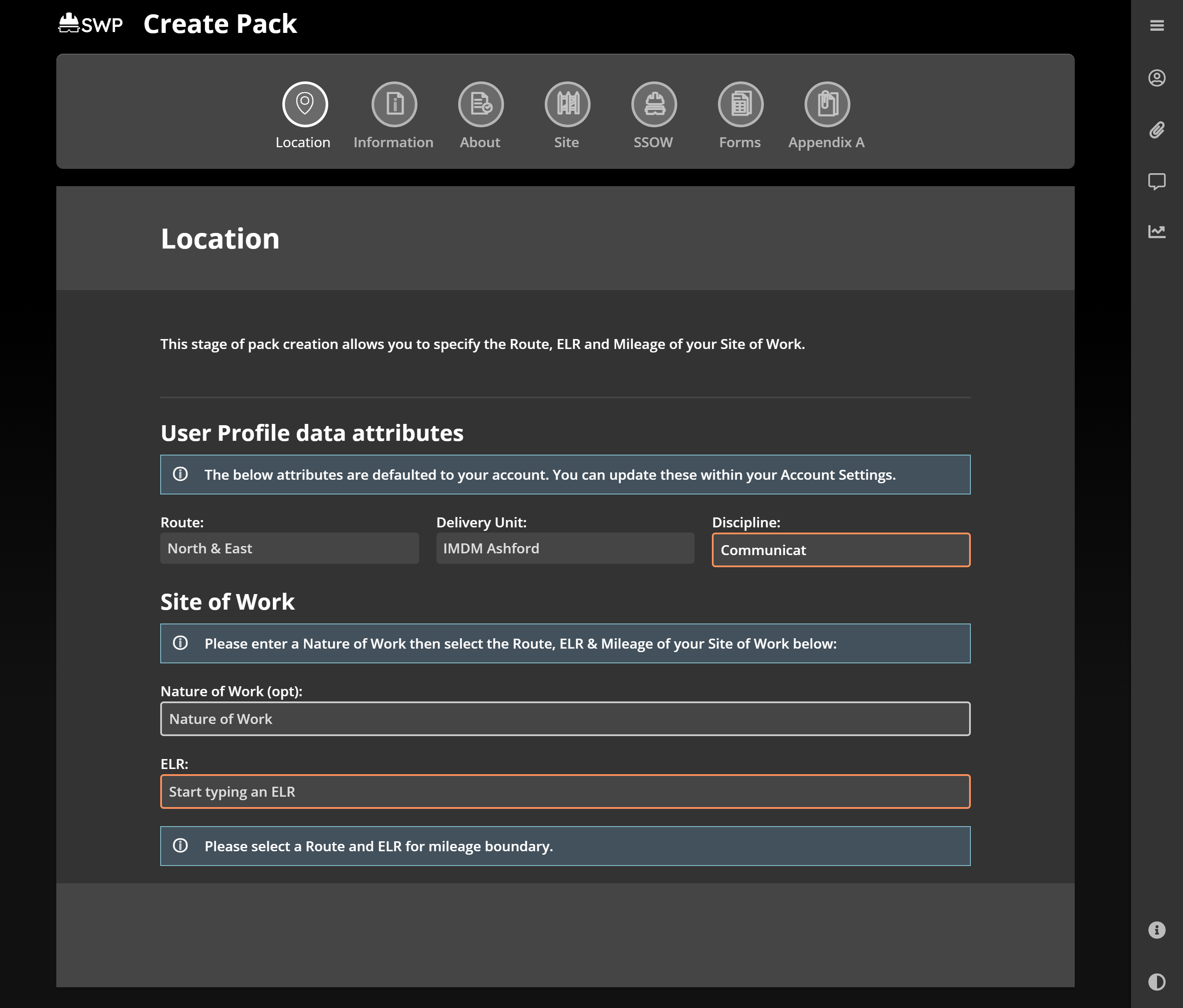Switch to the Information step

tap(393, 104)
